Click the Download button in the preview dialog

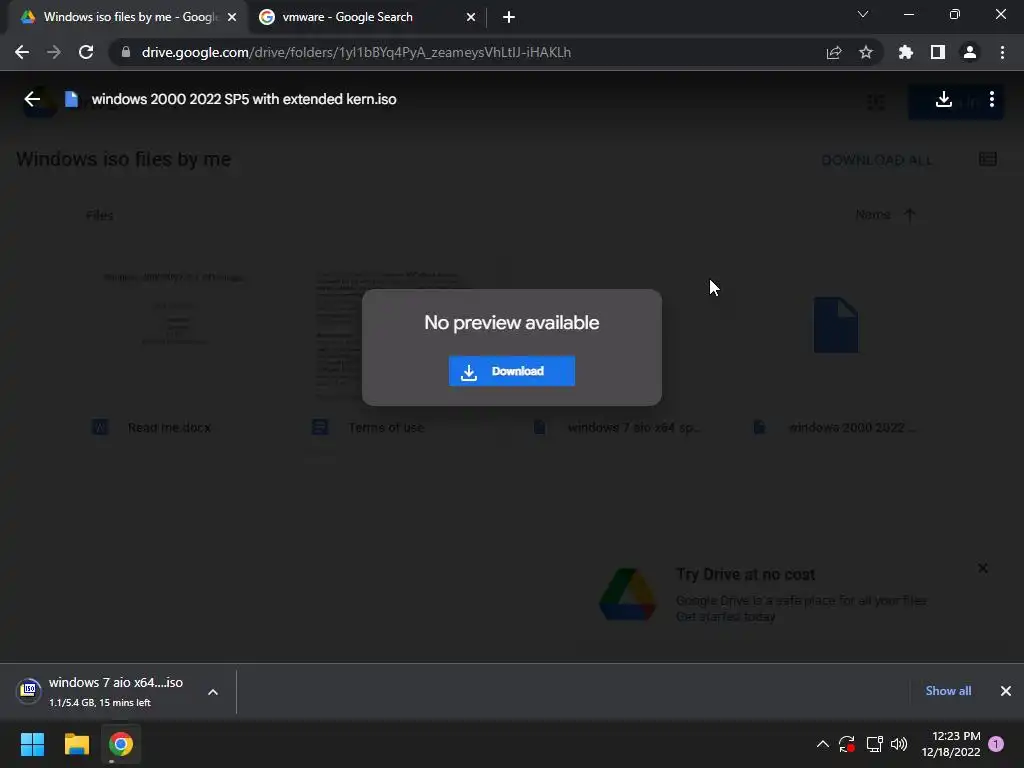point(511,371)
